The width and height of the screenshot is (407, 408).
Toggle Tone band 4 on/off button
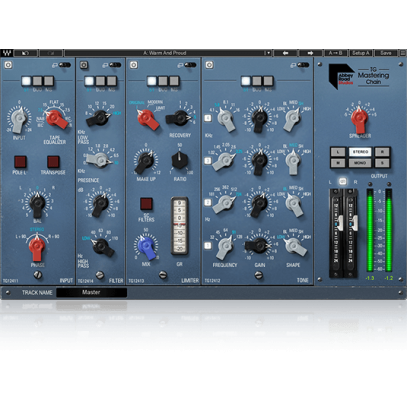point(208,118)
